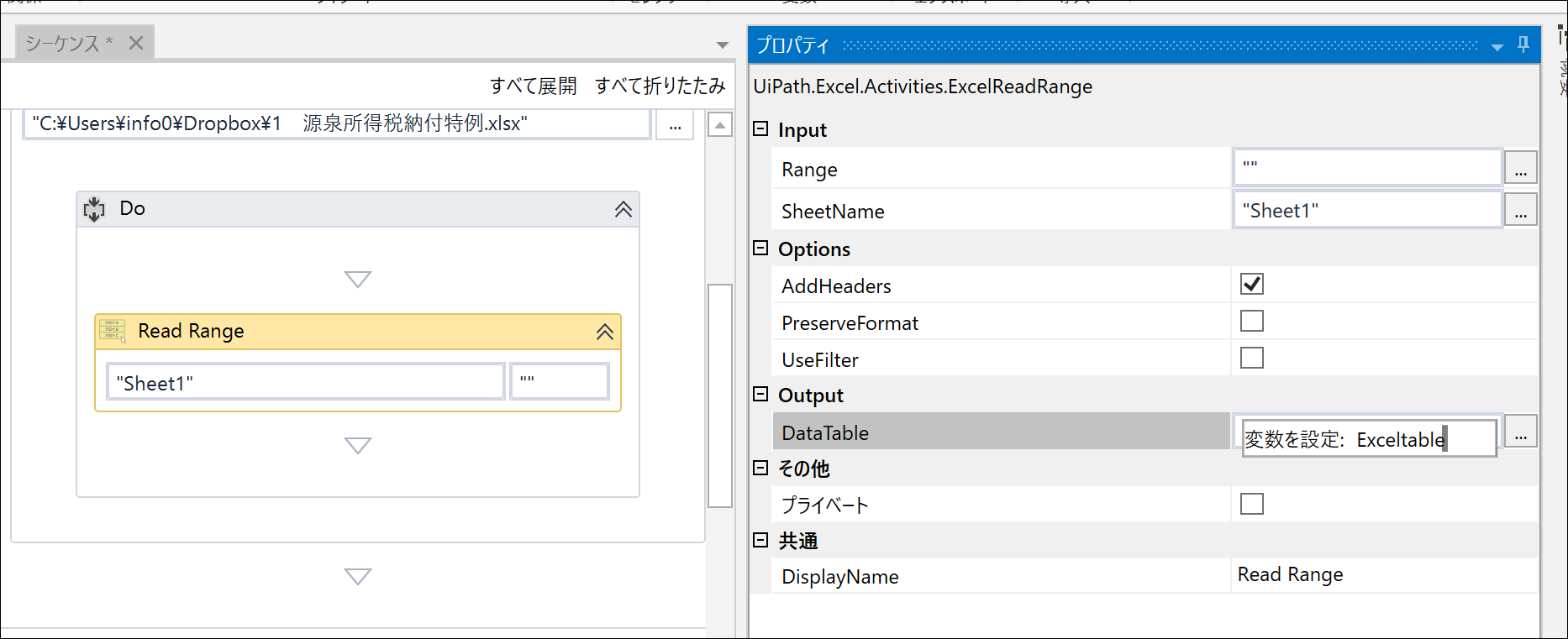This screenshot has height=639, width=1568.
Task: Click the Do activity title text
Action: click(x=132, y=208)
